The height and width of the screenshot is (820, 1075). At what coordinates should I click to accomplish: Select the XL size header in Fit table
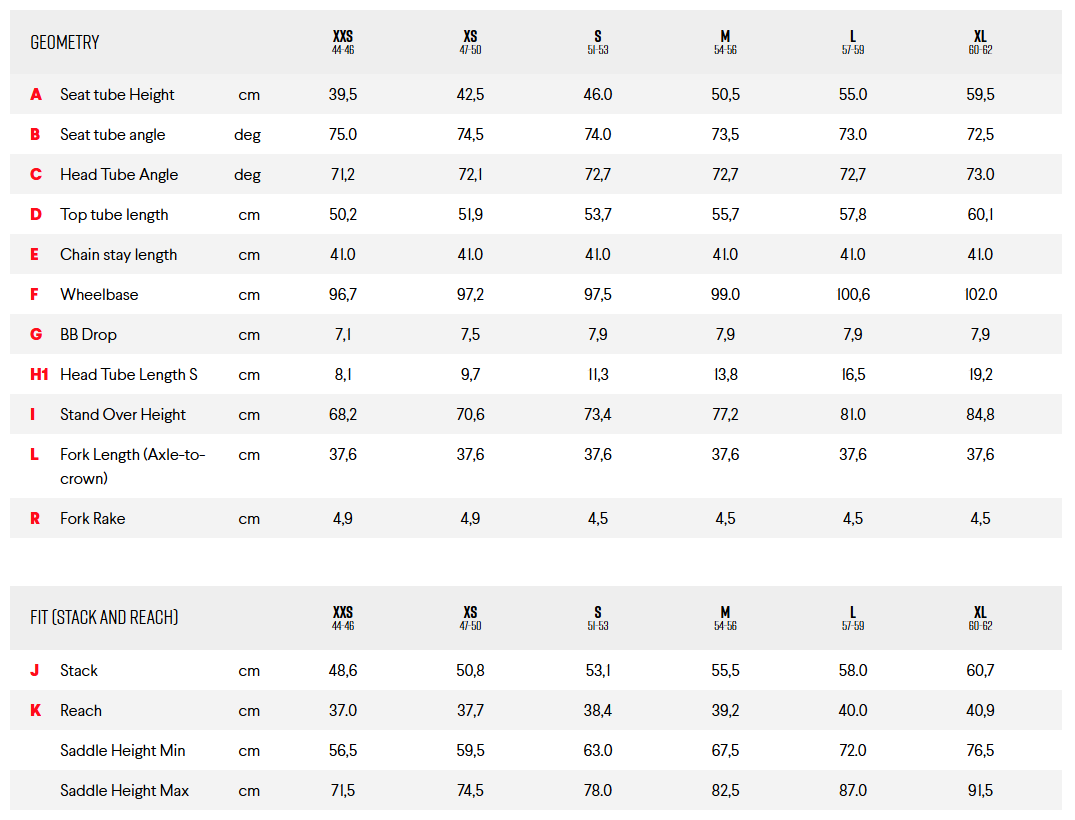click(x=980, y=616)
